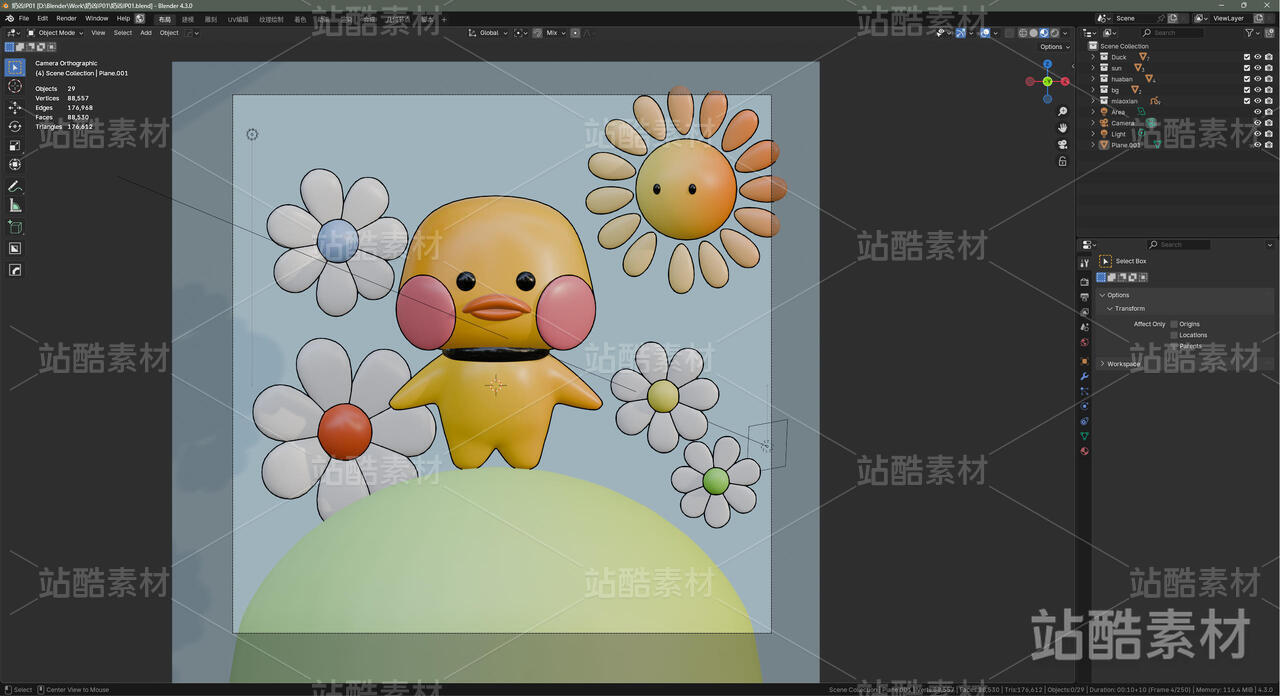Image resolution: width=1280 pixels, height=696 pixels.
Task: Open Global transform orientation dropdown
Action: (489, 33)
